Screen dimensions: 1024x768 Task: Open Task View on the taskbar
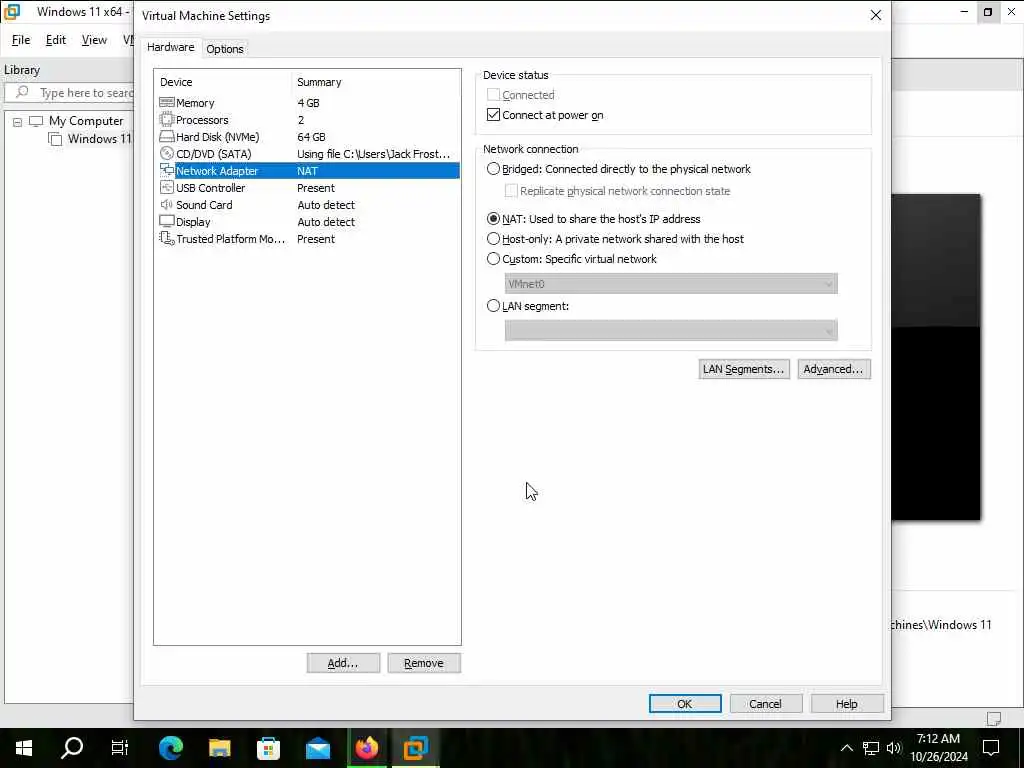120,748
